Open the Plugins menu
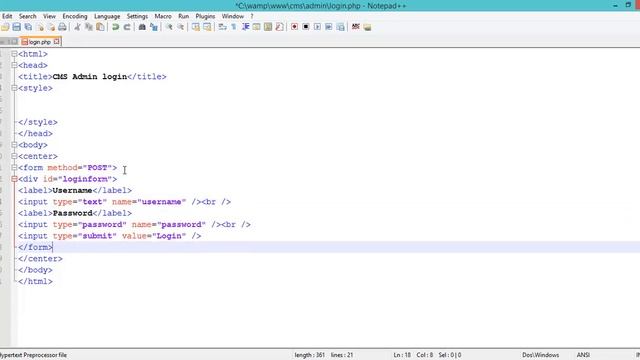The width and height of the screenshot is (640, 360). [x=205, y=16]
